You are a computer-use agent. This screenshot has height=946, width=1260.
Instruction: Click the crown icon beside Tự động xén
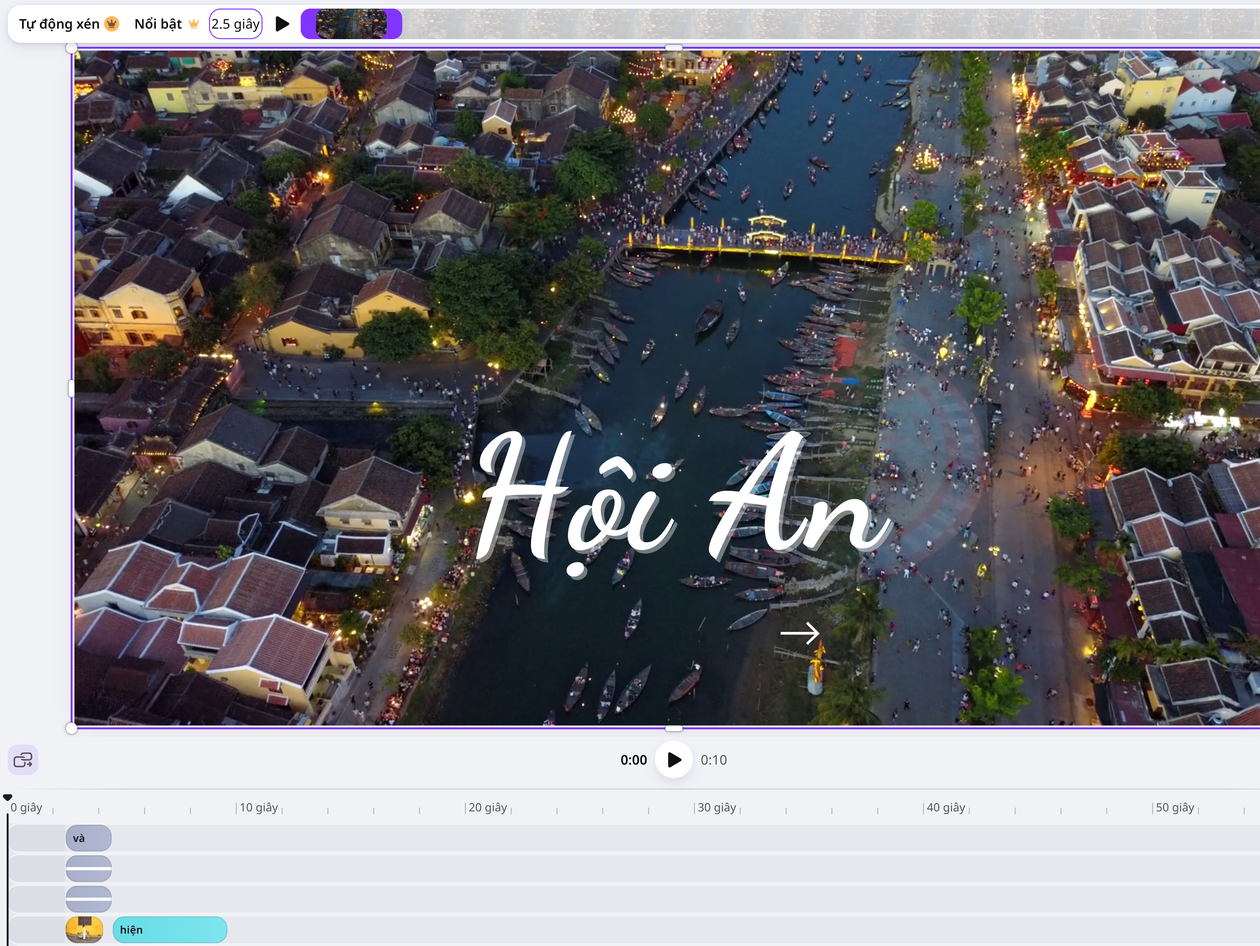tap(112, 24)
